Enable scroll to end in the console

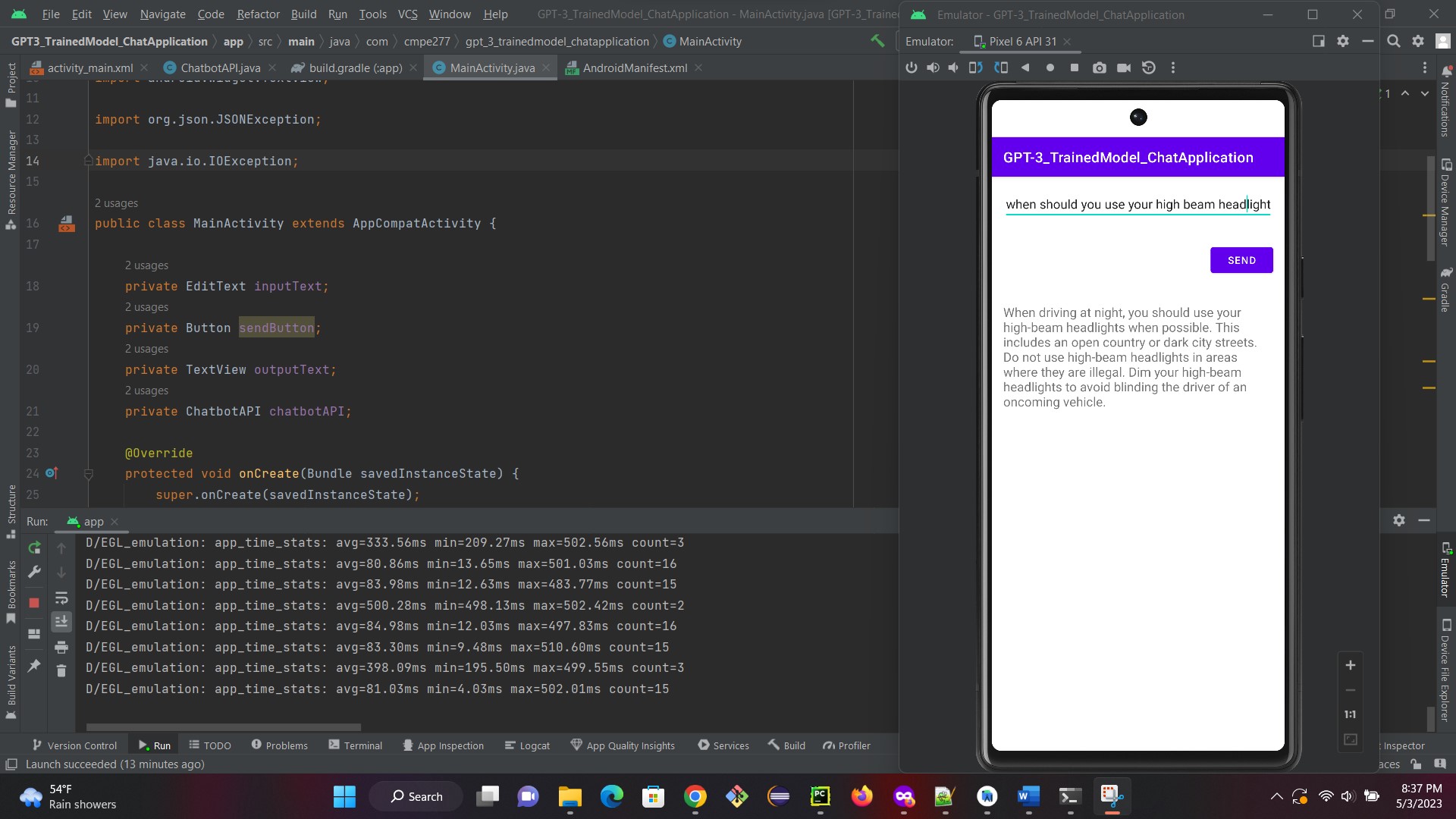click(62, 622)
